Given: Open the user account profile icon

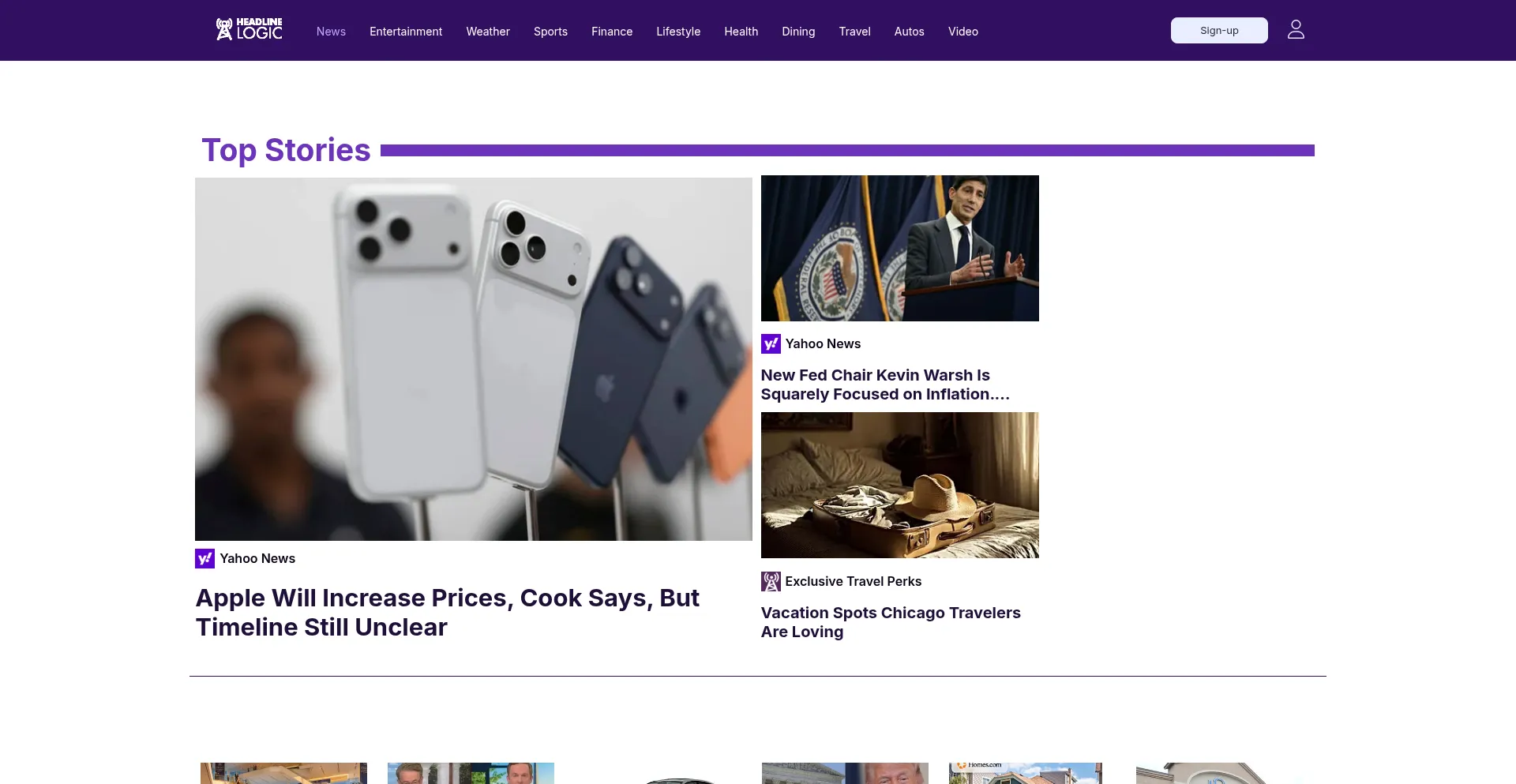Looking at the screenshot, I should click(x=1296, y=30).
